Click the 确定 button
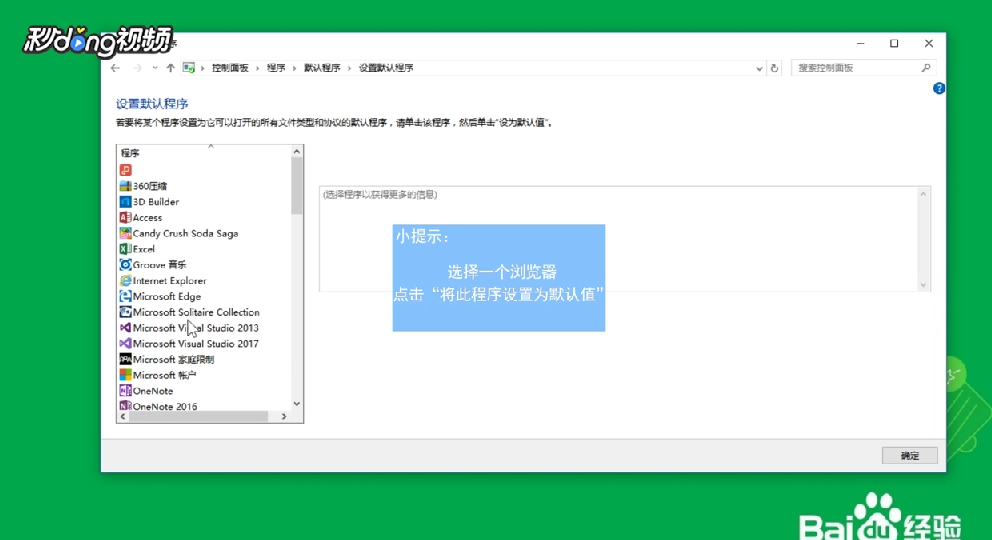Image resolution: width=992 pixels, height=540 pixels. 910,455
